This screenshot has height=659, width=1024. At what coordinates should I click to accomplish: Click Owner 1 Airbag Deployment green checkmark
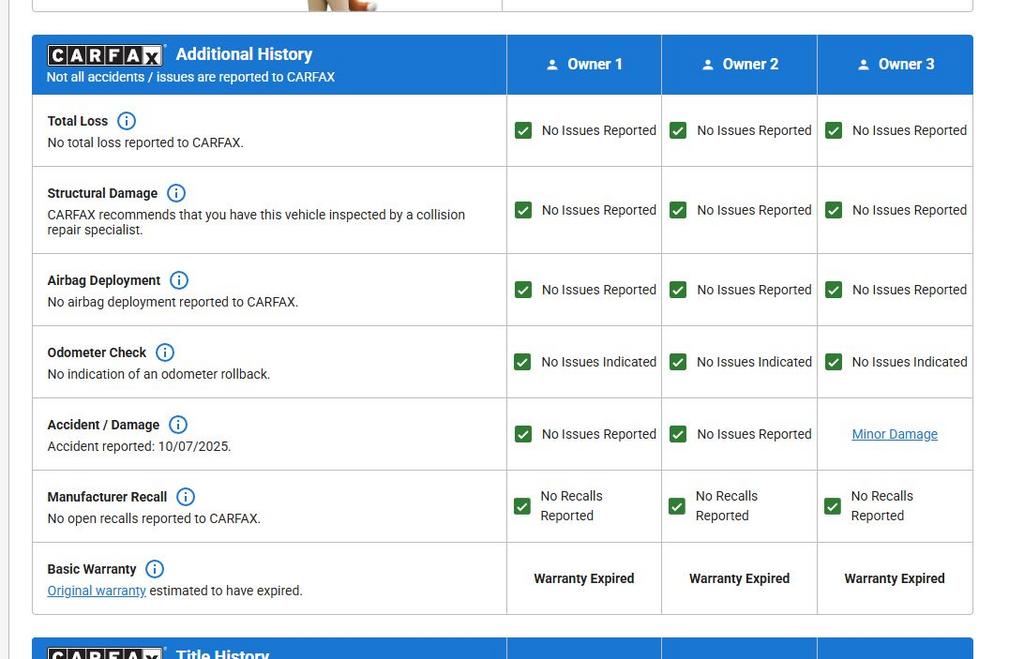click(523, 290)
